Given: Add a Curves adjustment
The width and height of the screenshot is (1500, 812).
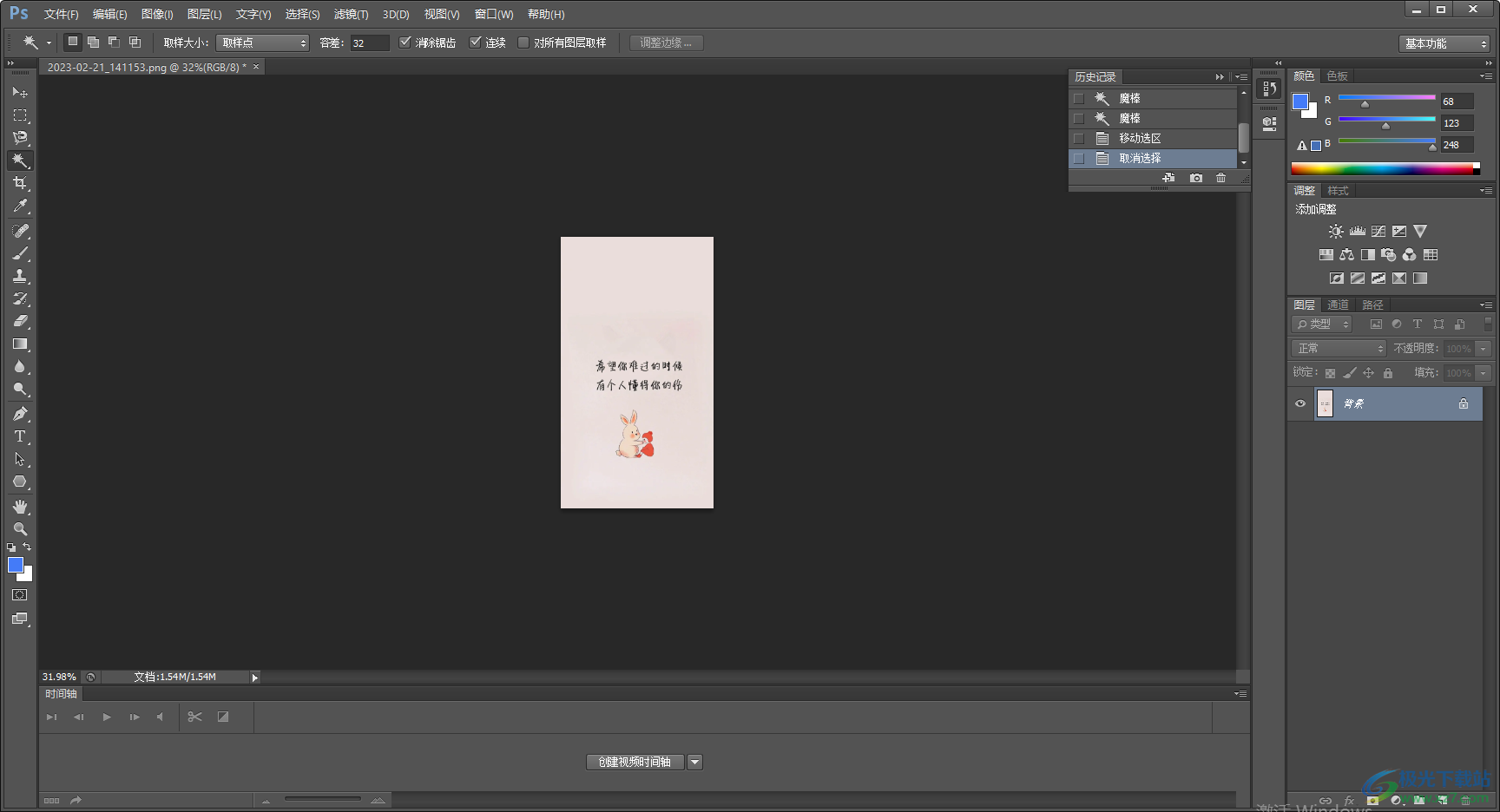Looking at the screenshot, I should [1378, 232].
